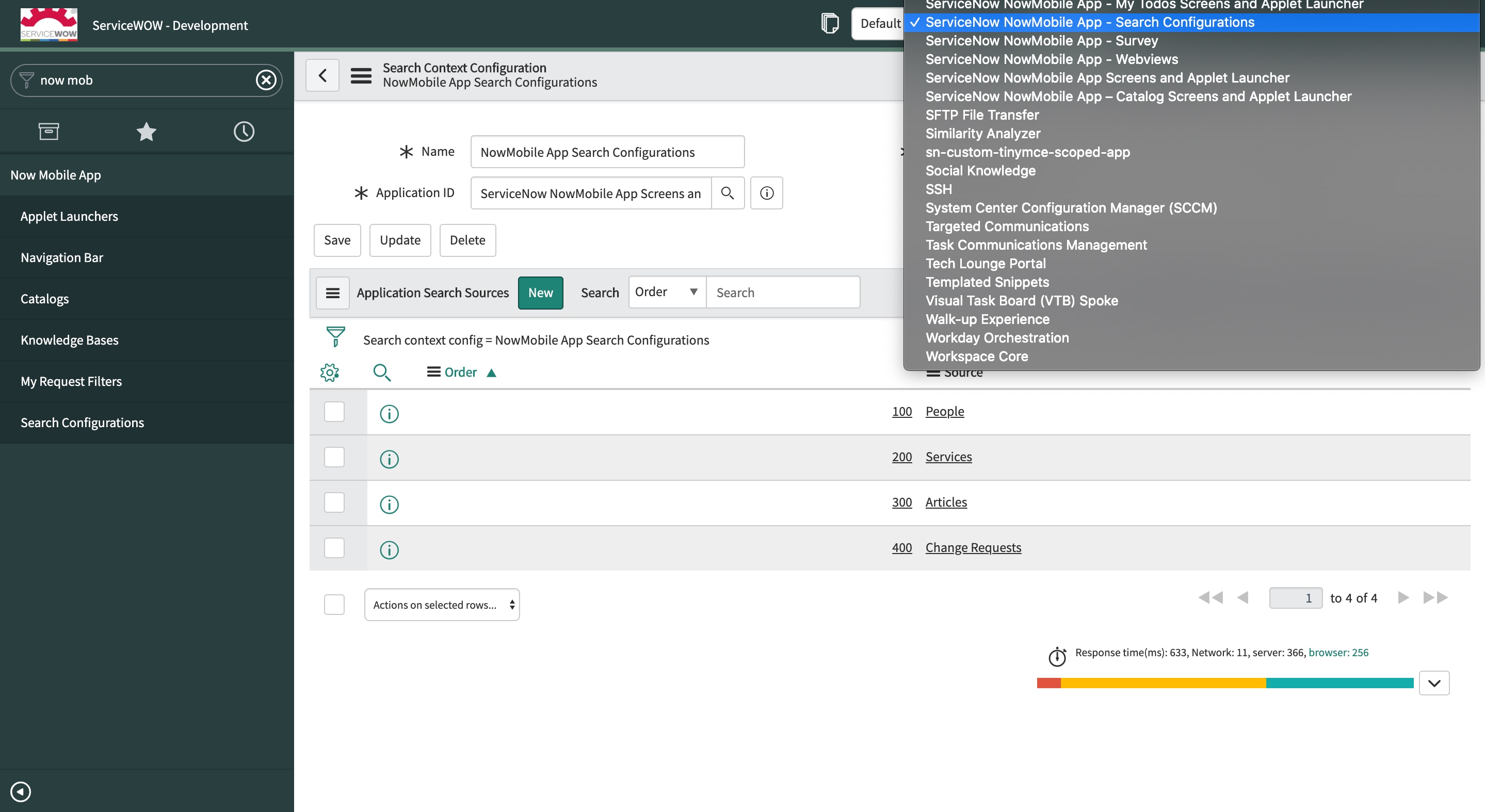Click the response time color bar

pyautogui.click(x=1225, y=683)
